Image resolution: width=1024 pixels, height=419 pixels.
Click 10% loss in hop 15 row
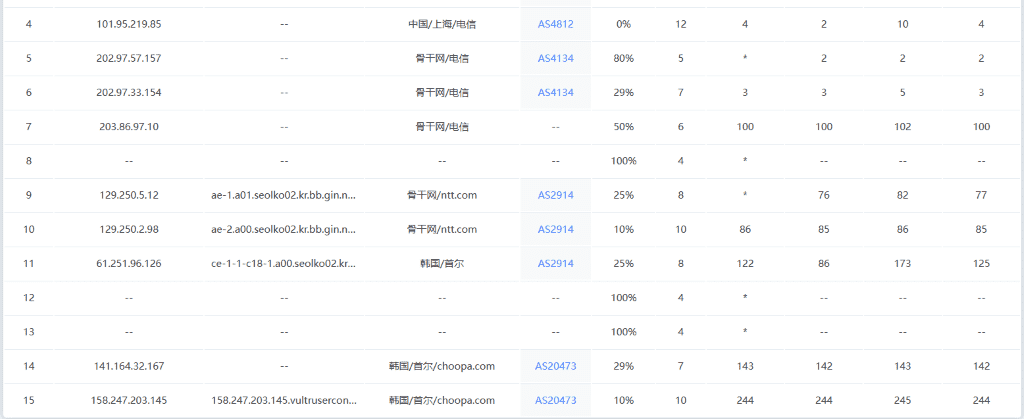(624, 400)
